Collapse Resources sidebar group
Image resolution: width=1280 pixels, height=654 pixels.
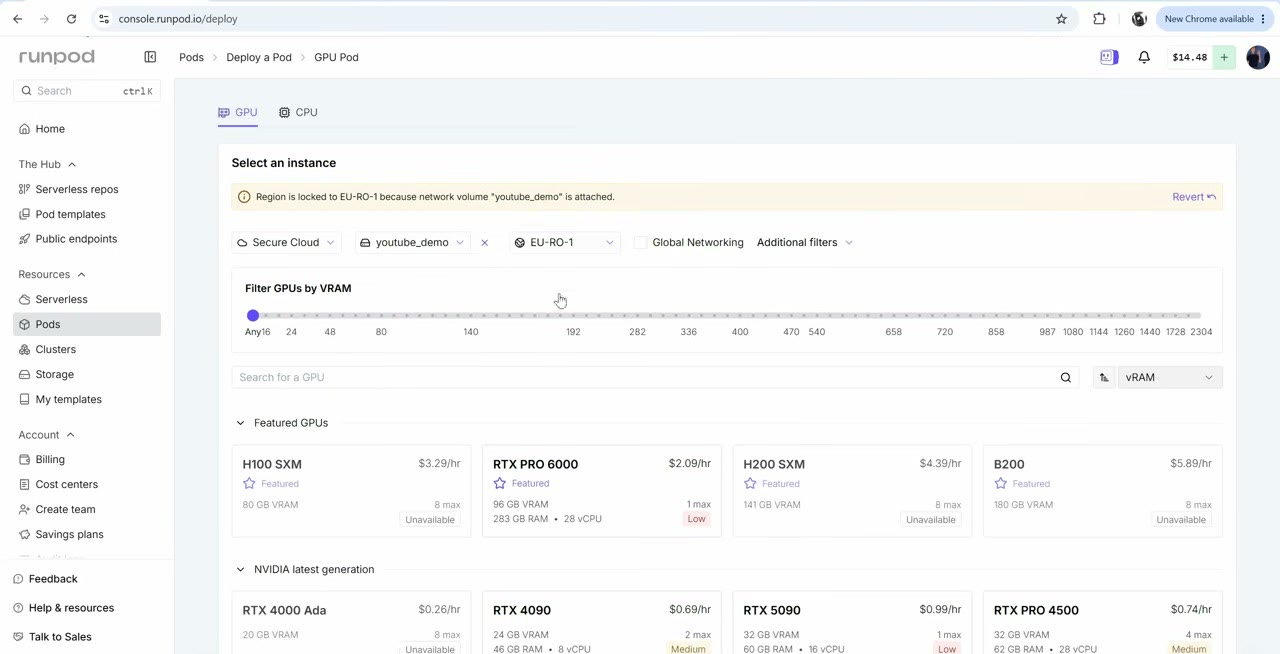coord(51,274)
